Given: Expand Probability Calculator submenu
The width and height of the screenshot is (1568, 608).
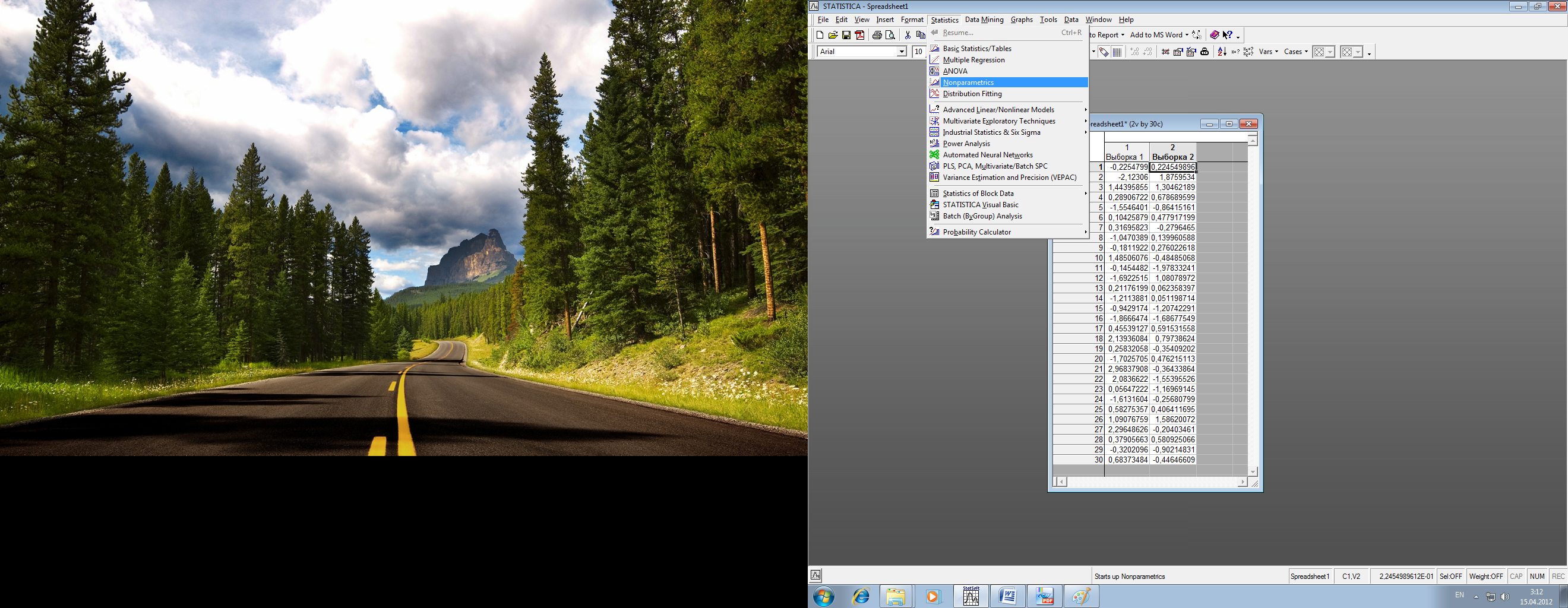Looking at the screenshot, I should tap(1008, 232).
